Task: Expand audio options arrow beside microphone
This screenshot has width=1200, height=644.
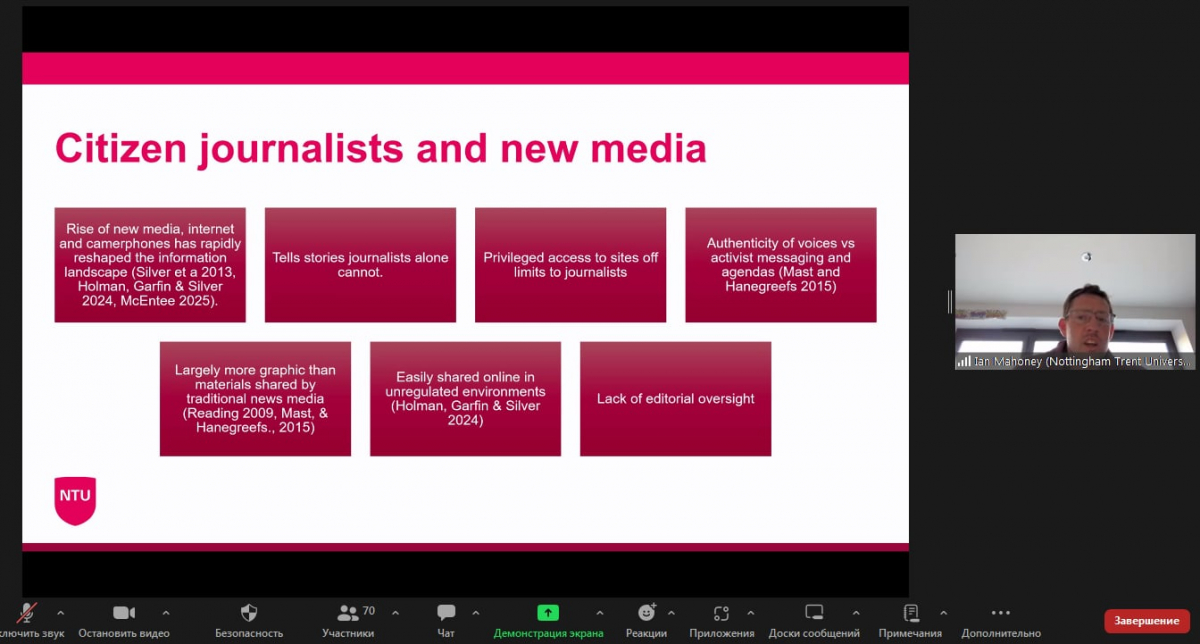Action: tap(60, 613)
